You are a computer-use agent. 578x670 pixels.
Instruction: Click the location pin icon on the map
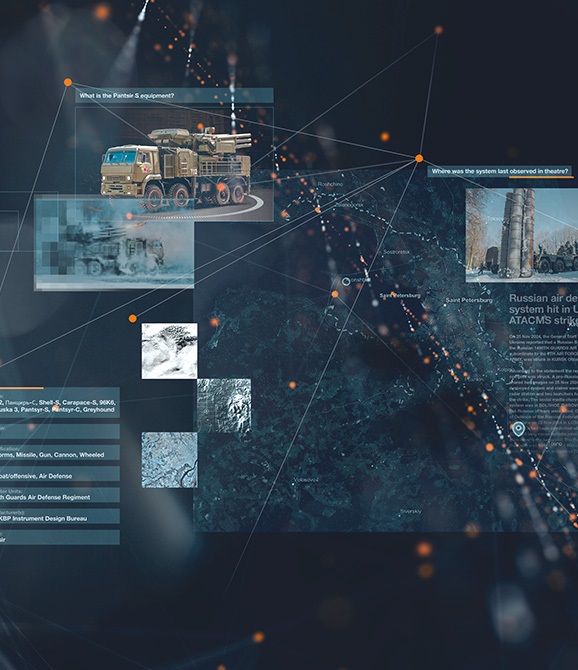click(518, 429)
